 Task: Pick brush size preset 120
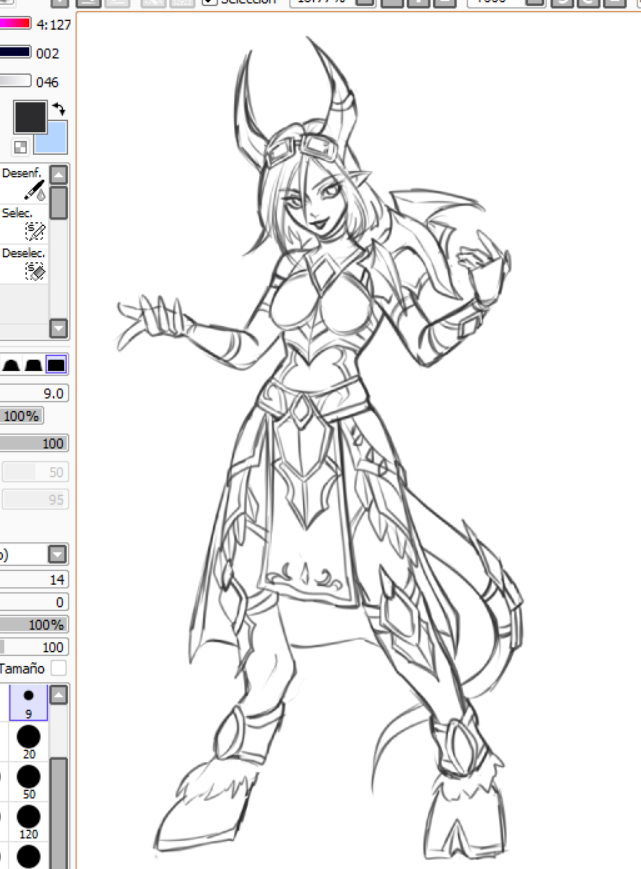(x=28, y=821)
